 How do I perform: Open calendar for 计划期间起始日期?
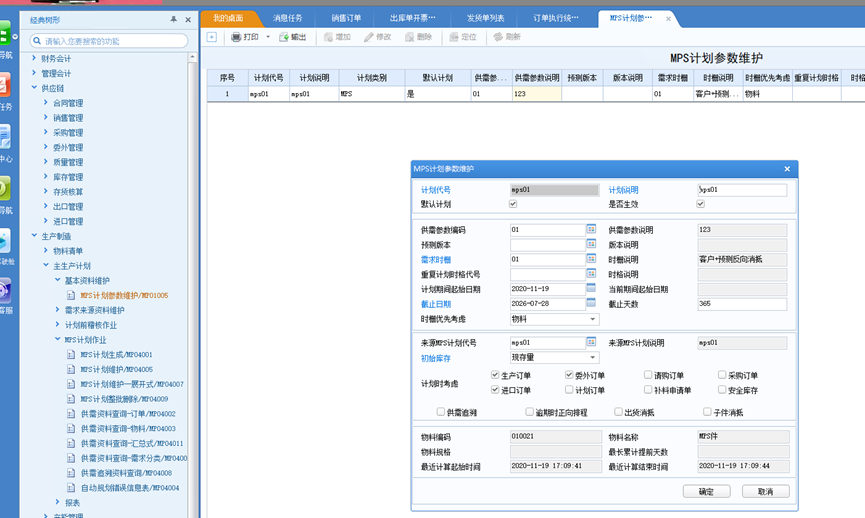point(591,288)
